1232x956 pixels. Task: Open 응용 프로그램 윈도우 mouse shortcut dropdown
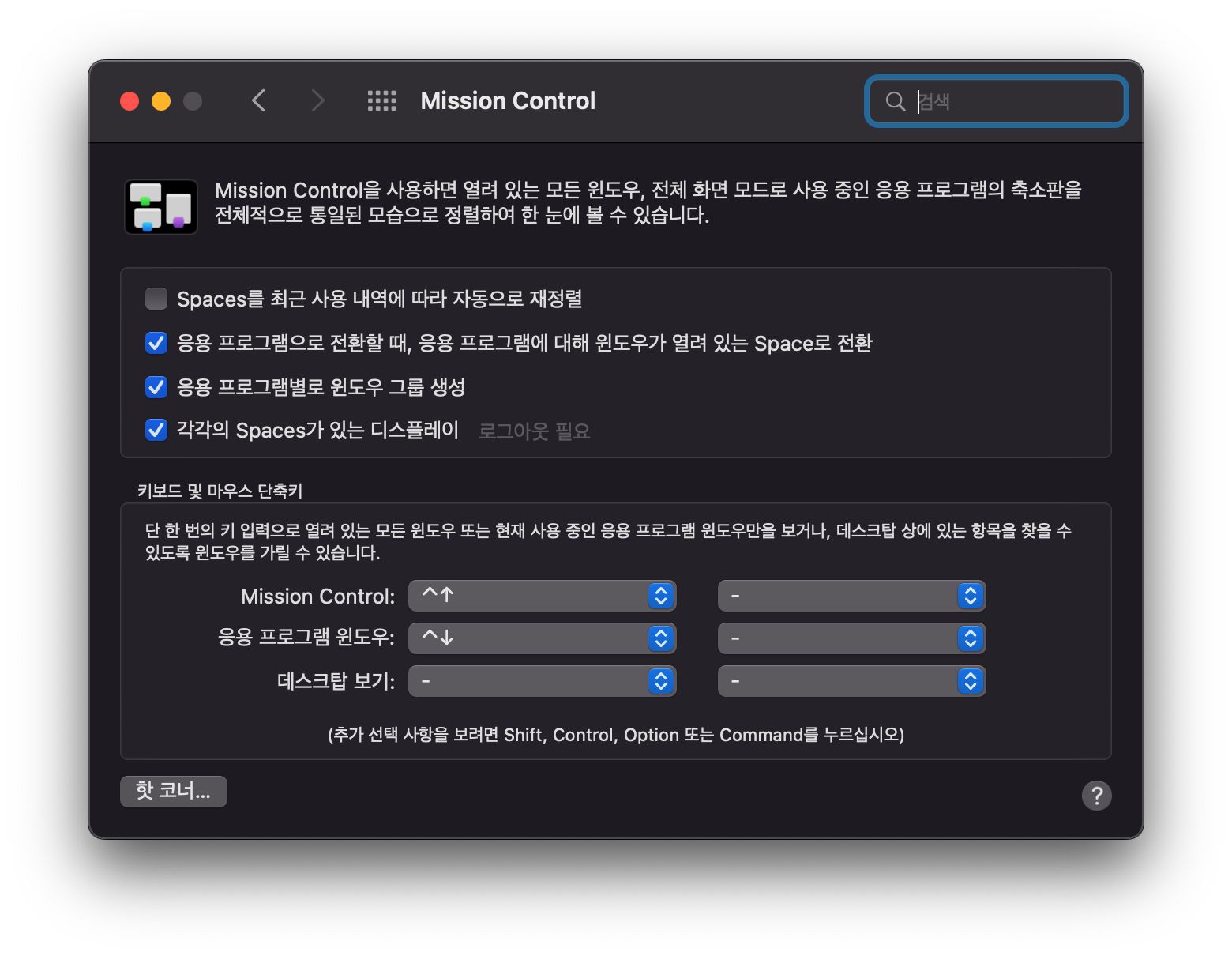click(851, 638)
